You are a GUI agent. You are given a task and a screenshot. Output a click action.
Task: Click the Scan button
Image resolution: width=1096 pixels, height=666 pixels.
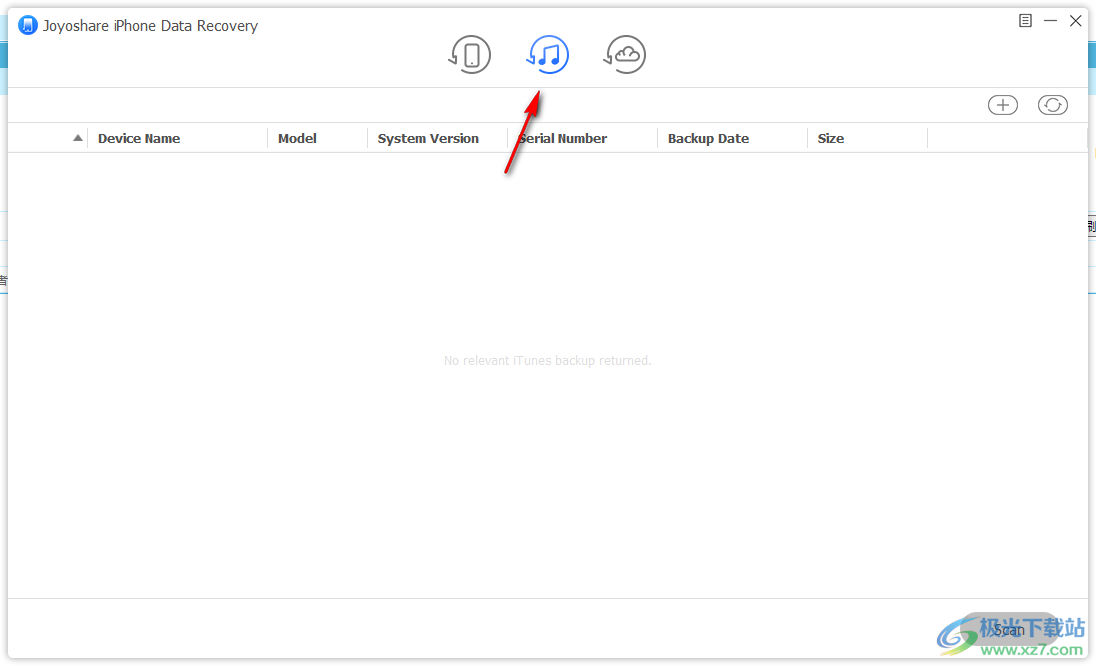click(1009, 630)
